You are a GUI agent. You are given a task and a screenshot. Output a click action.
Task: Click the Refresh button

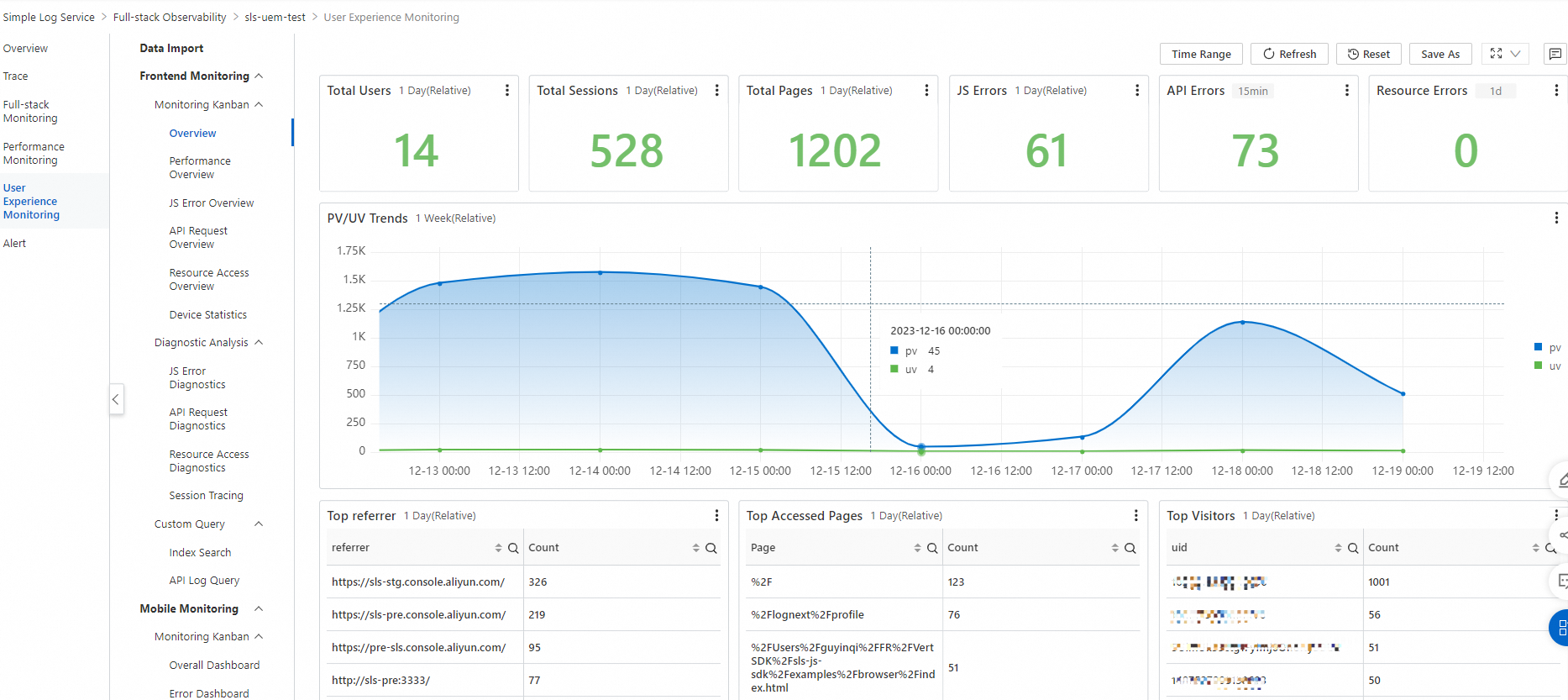click(x=1289, y=54)
